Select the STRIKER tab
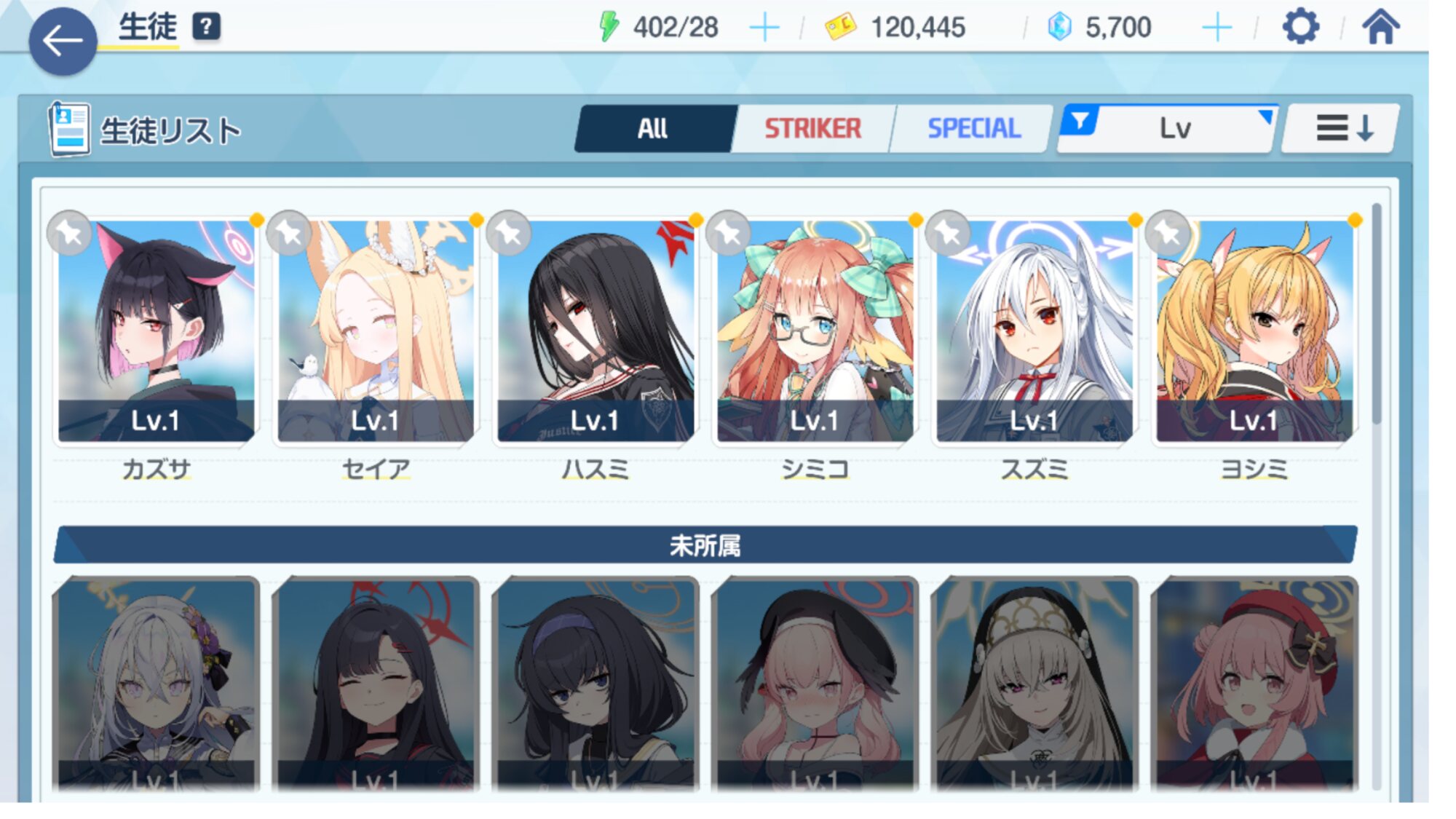The image size is (1456, 819). coord(812,129)
